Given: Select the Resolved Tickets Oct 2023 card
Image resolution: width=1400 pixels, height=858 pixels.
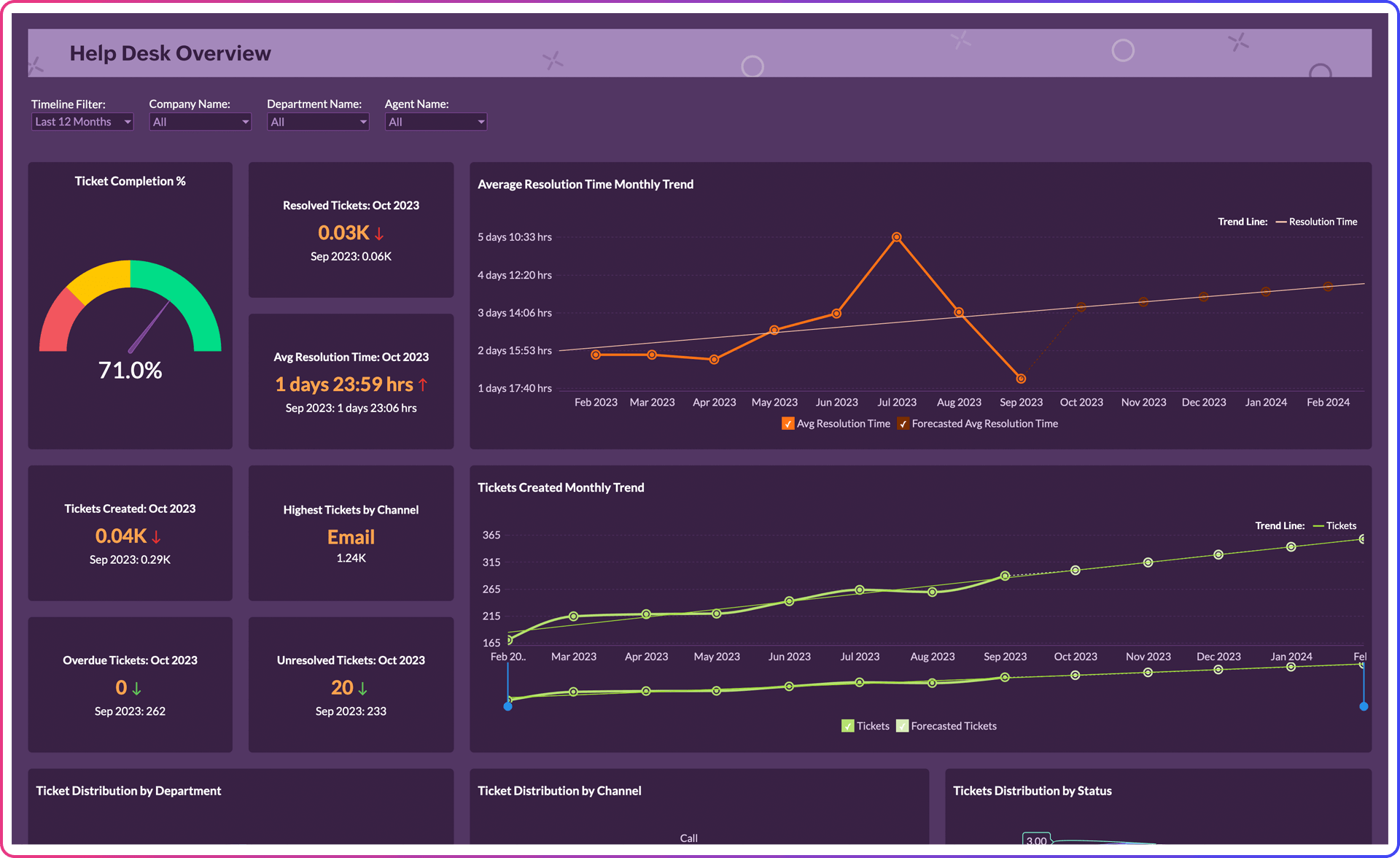Looking at the screenshot, I should pos(351,230).
